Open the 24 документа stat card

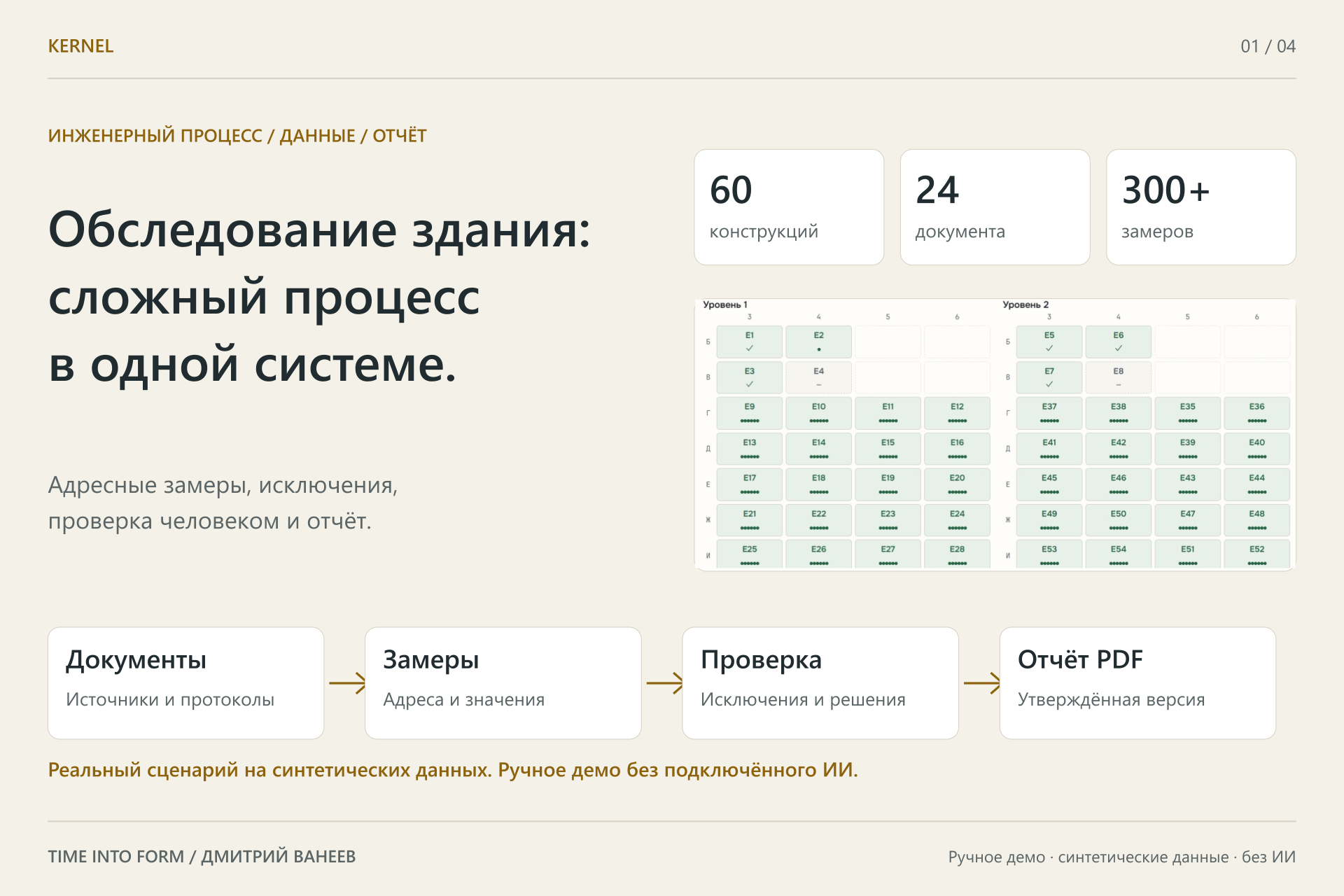point(995,207)
